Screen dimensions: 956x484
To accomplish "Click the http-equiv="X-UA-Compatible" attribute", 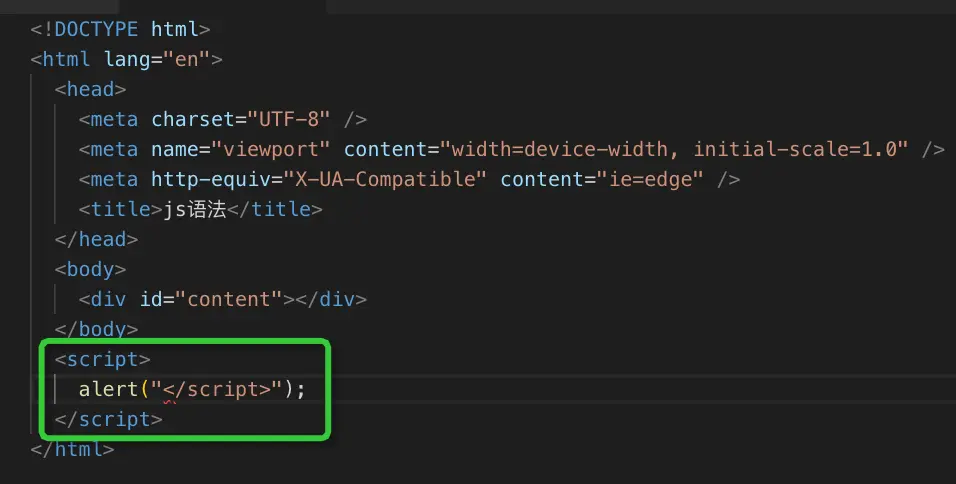I will (319, 179).
